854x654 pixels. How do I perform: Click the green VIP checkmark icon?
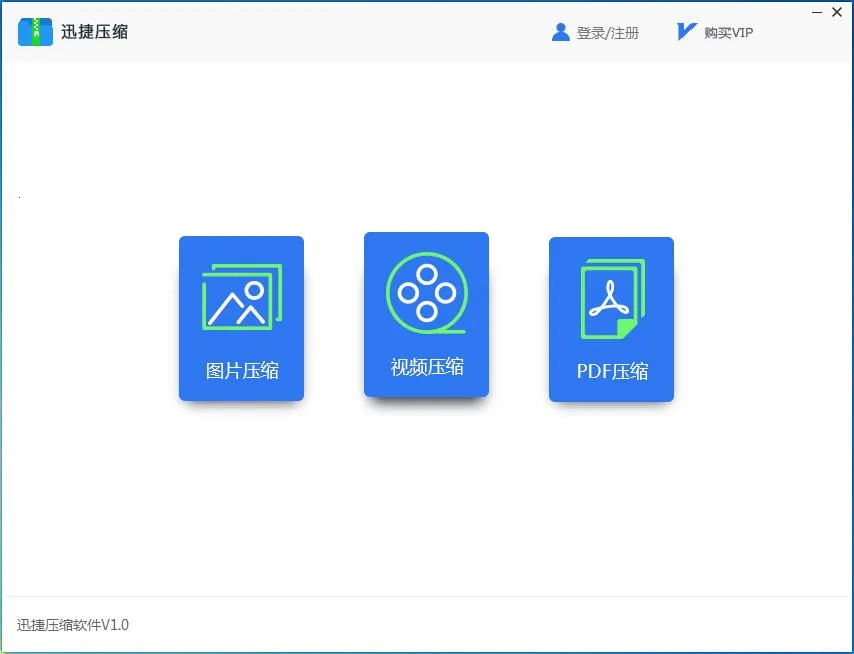point(686,30)
